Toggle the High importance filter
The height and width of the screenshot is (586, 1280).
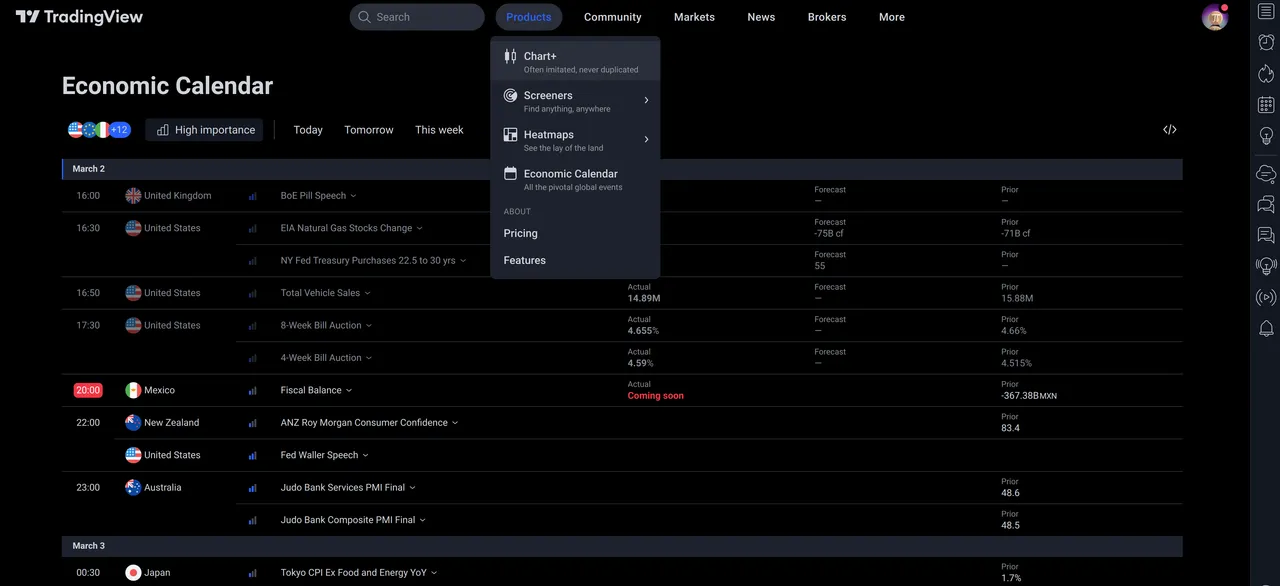(204, 130)
